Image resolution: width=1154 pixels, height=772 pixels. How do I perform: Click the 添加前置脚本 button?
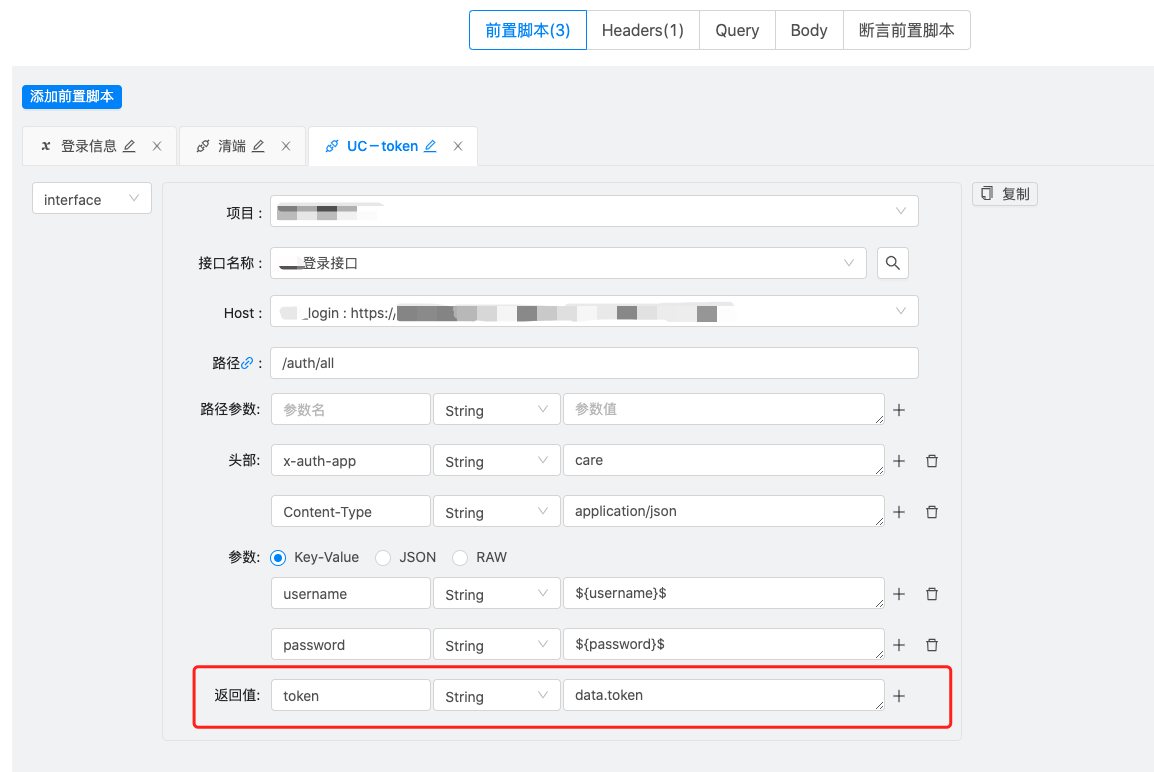pyautogui.click(x=71, y=96)
